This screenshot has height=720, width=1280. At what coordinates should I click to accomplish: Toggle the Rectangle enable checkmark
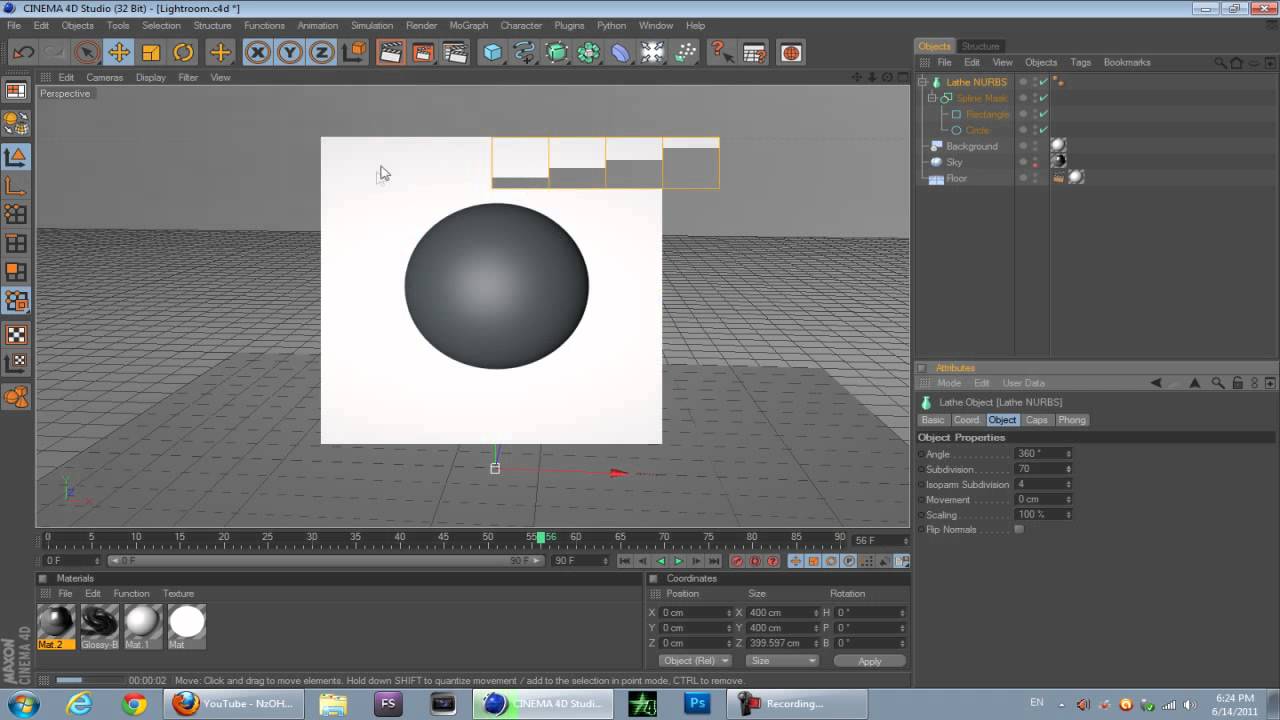pos(1044,114)
